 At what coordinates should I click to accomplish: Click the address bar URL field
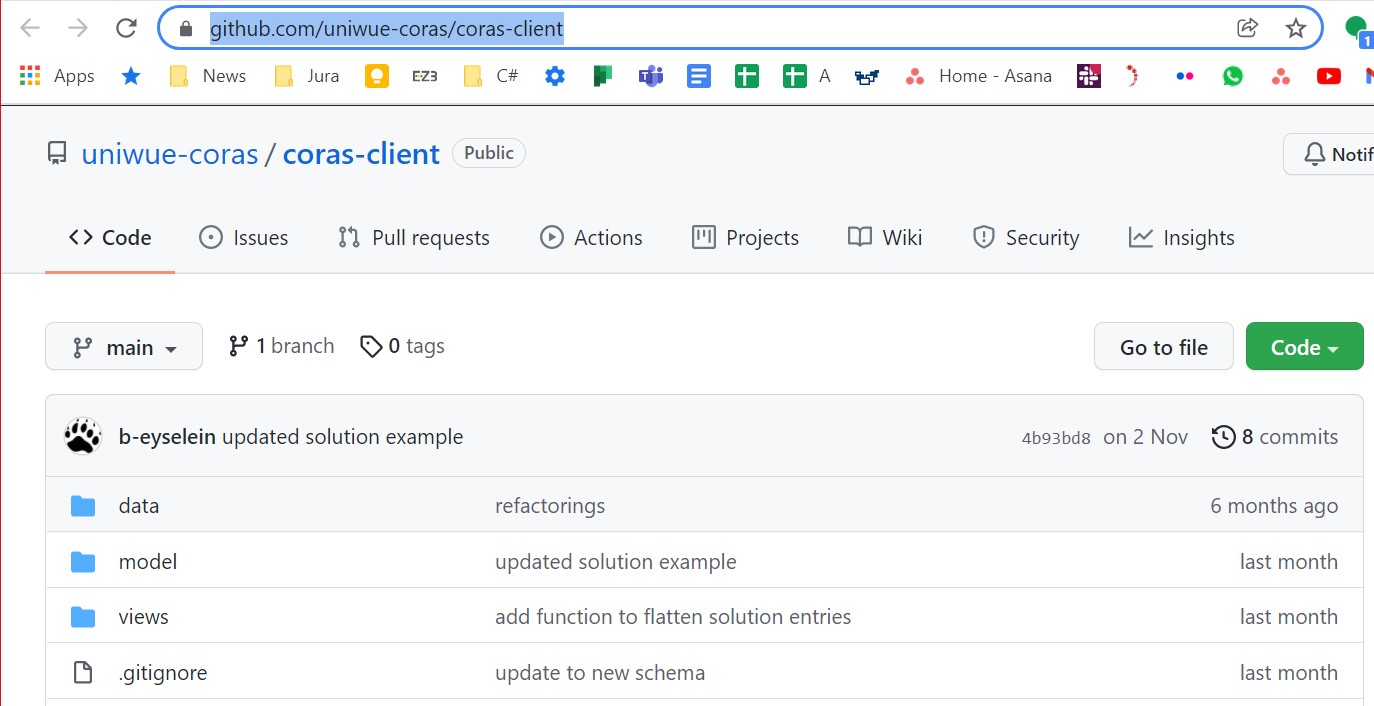(x=700, y=28)
